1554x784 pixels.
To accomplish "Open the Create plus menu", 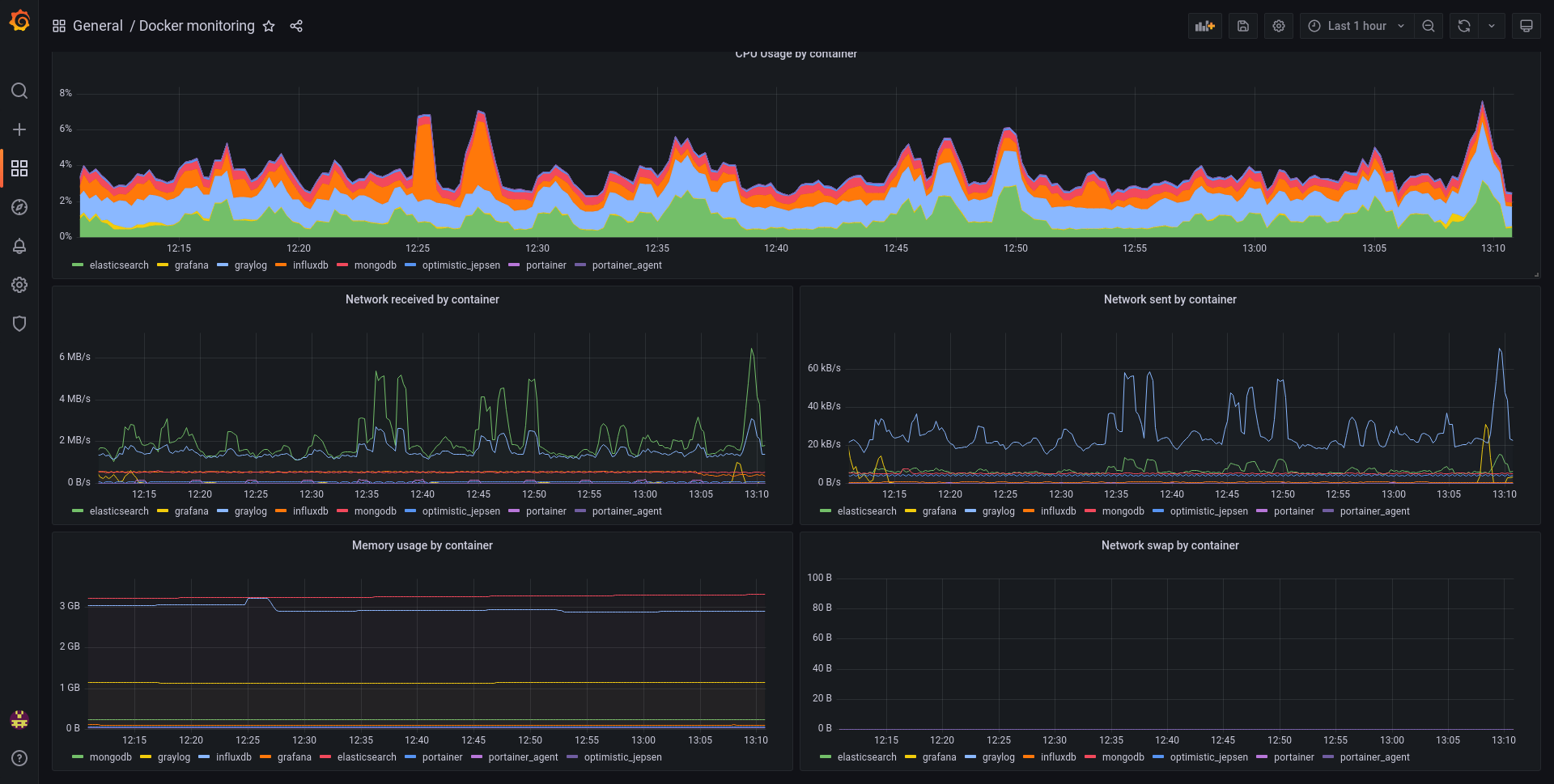I will coord(19,129).
